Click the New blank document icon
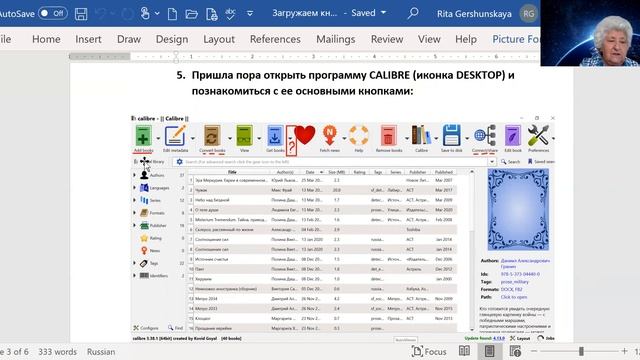This screenshot has height=360, width=640. 172,14
